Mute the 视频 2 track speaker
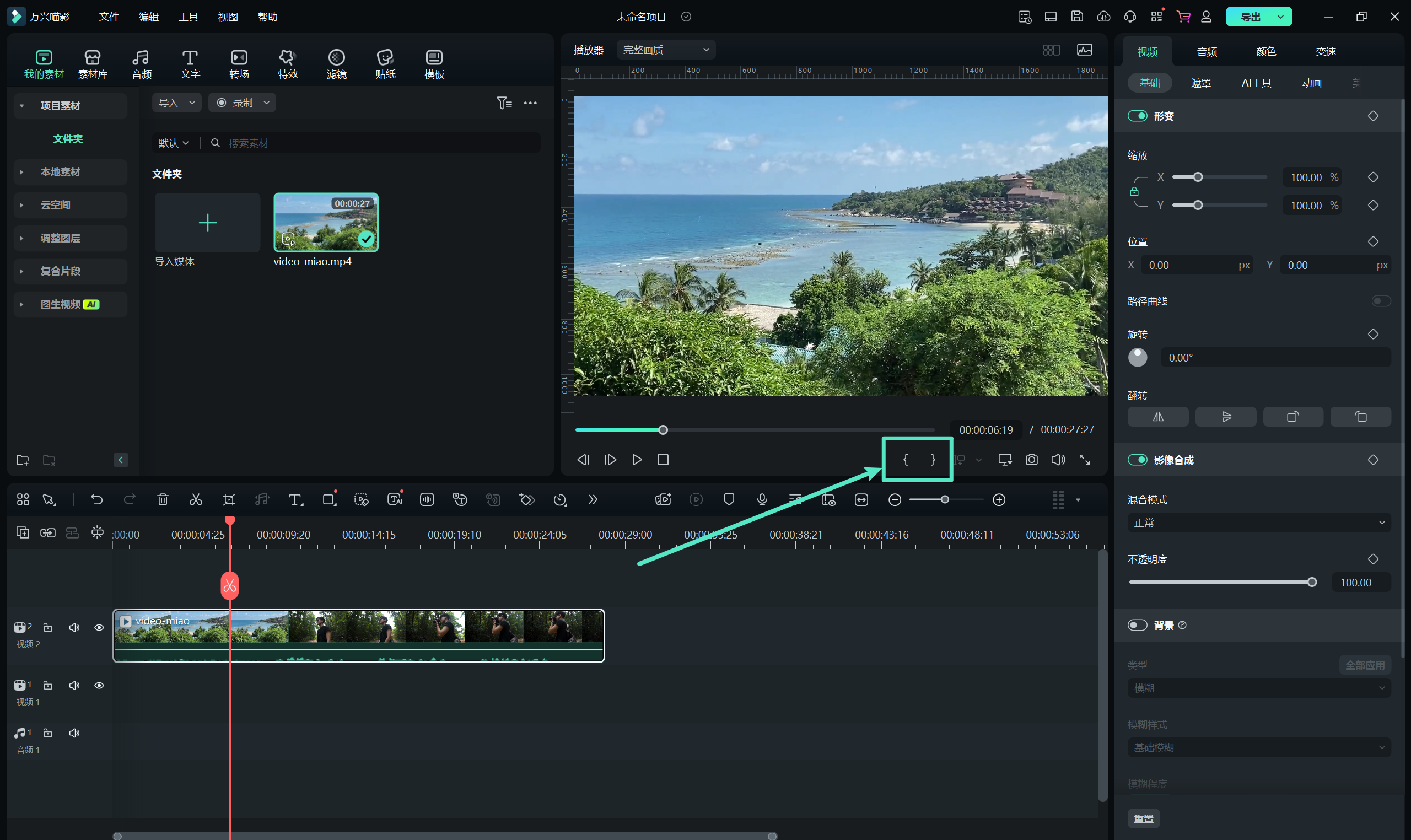This screenshot has width=1411, height=840. 74,627
